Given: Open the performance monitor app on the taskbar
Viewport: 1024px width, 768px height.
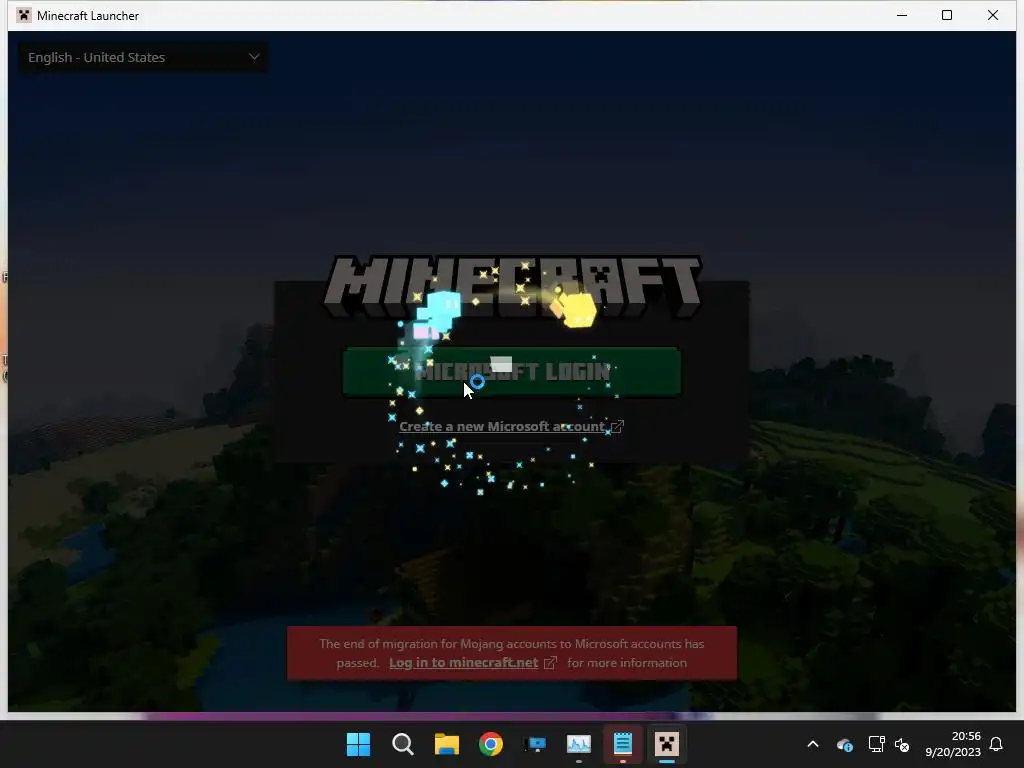Looking at the screenshot, I should (x=579, y=744).
